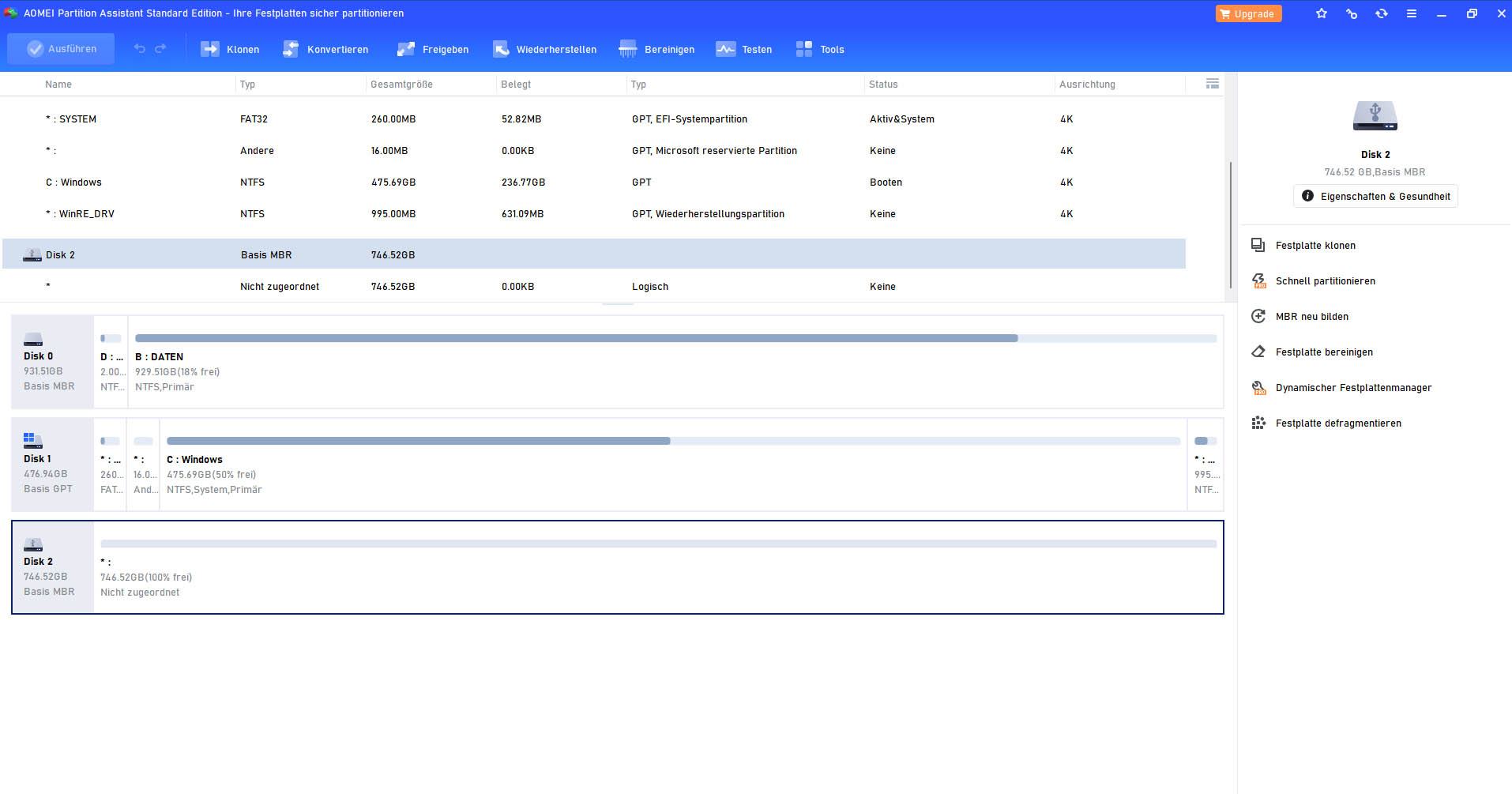Click the Ausrichtung column header
This screenshot has width=1512, height=794.
click(x=1087, y=85)
